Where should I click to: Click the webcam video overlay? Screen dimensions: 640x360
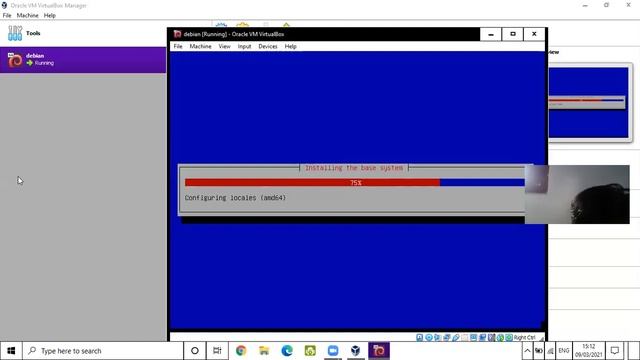577,194
